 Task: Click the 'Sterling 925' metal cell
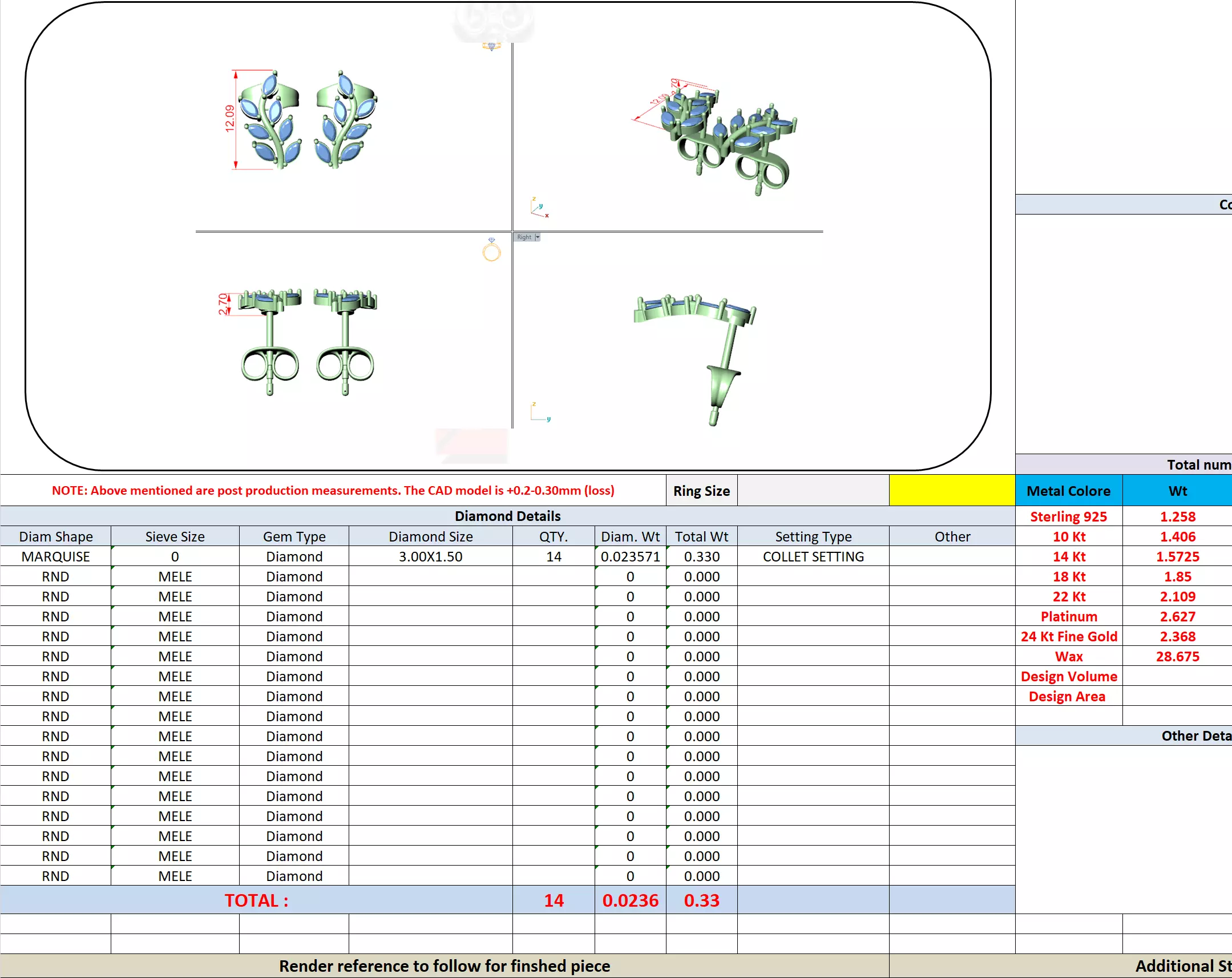(1069, 516)
